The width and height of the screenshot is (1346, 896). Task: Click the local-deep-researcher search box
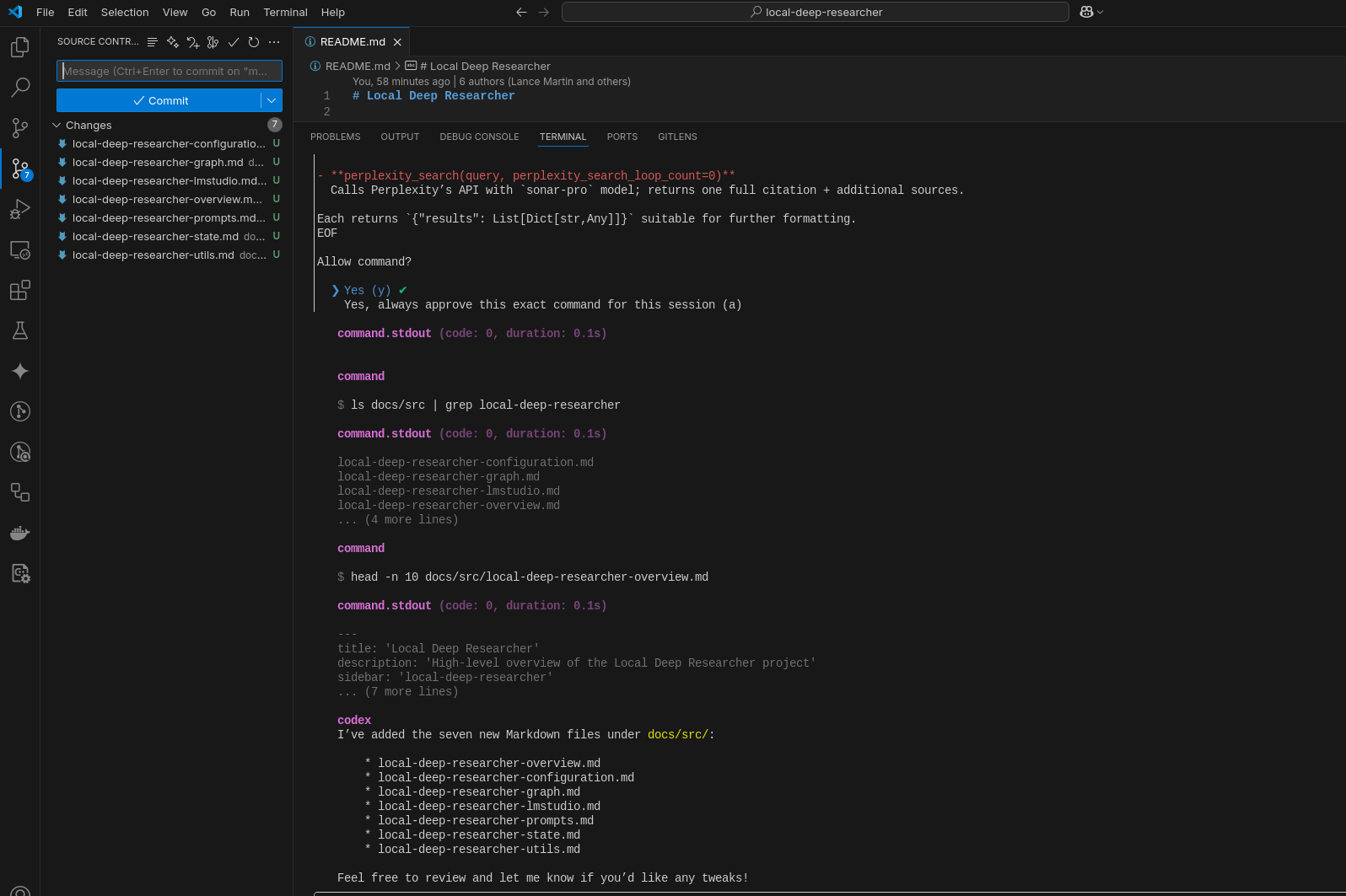816,12
